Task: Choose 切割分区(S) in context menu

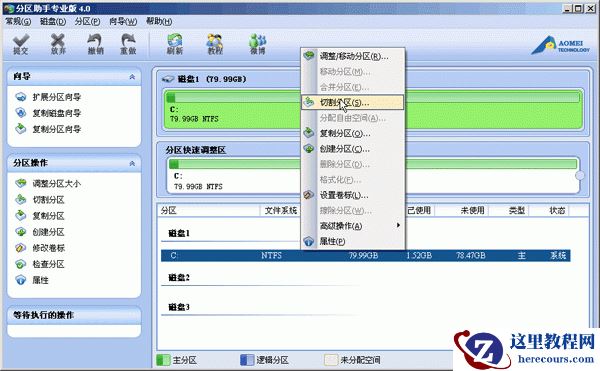Action: click(x=353, y=103)
